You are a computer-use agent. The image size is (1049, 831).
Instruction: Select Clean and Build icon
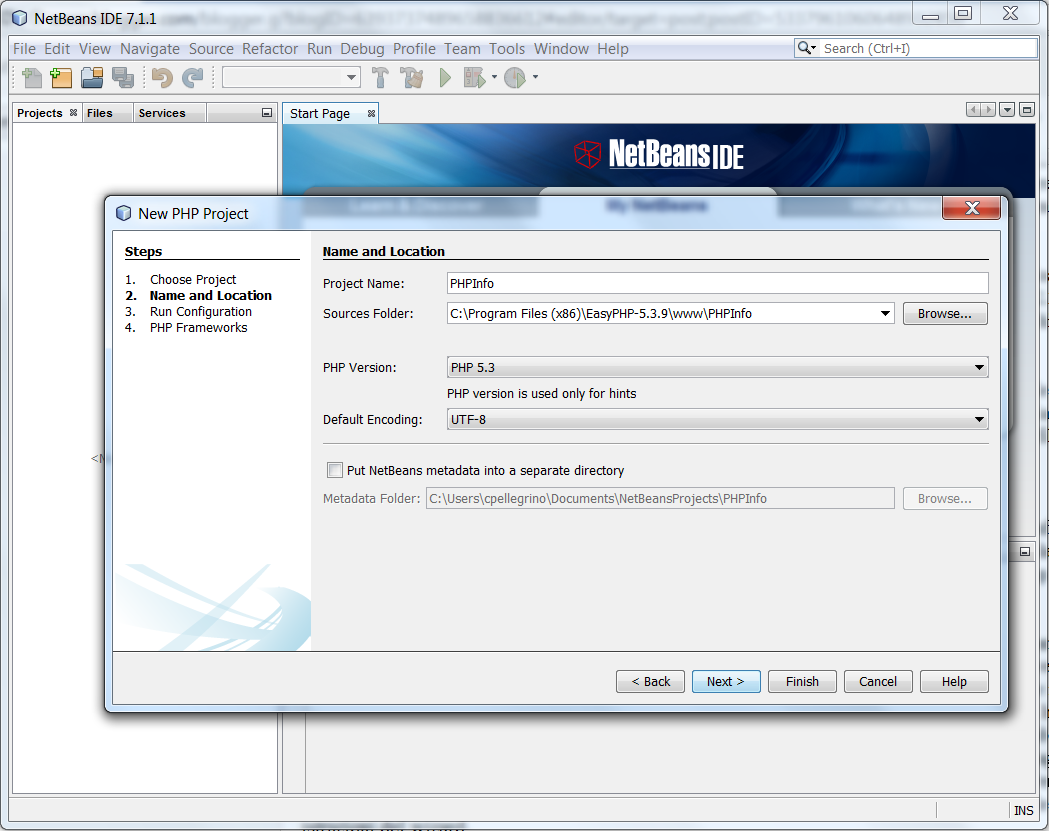[x=413, y=77]
